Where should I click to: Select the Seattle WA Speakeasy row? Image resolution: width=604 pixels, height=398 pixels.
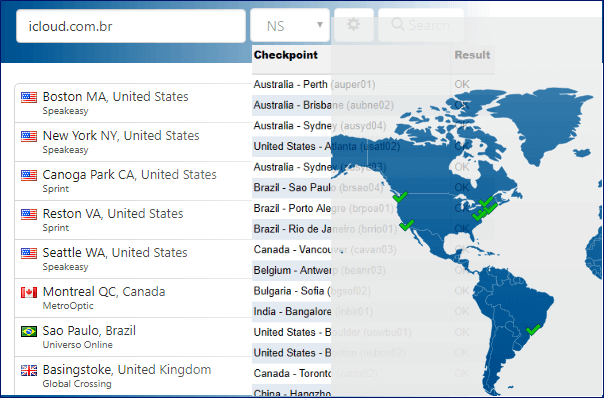click(133, 259)
